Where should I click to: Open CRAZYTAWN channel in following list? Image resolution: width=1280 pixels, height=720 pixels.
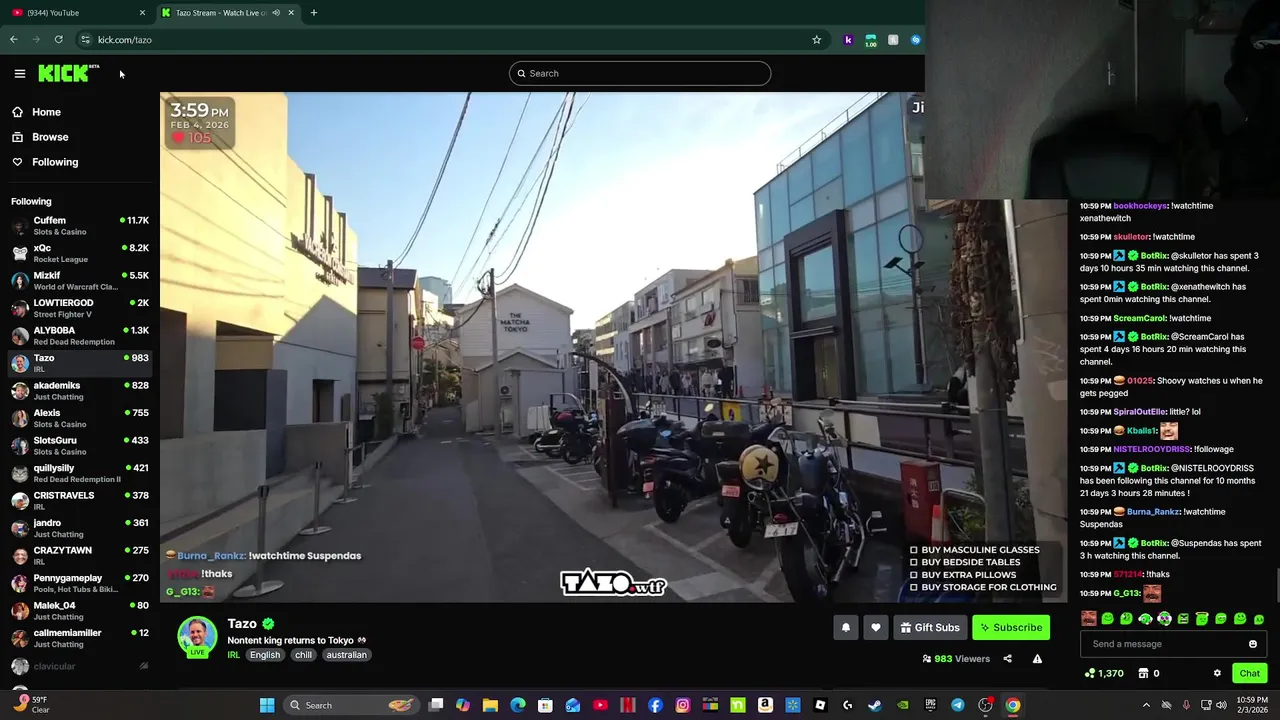pos(80,556)
